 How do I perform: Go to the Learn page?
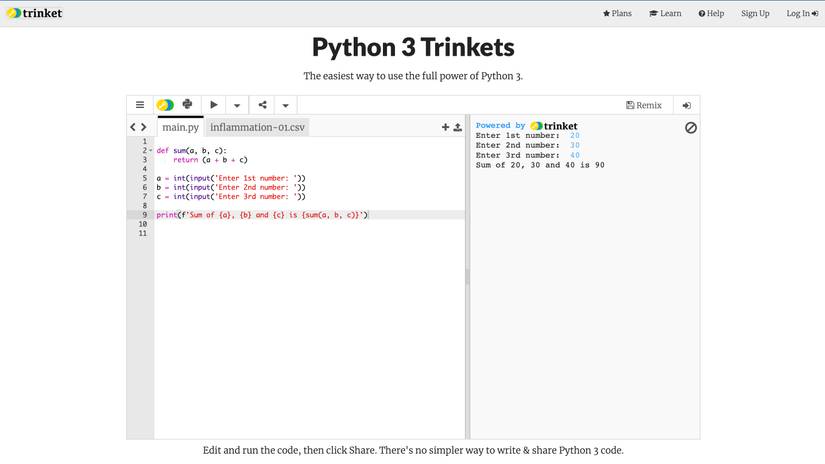(x=665, y=13)
